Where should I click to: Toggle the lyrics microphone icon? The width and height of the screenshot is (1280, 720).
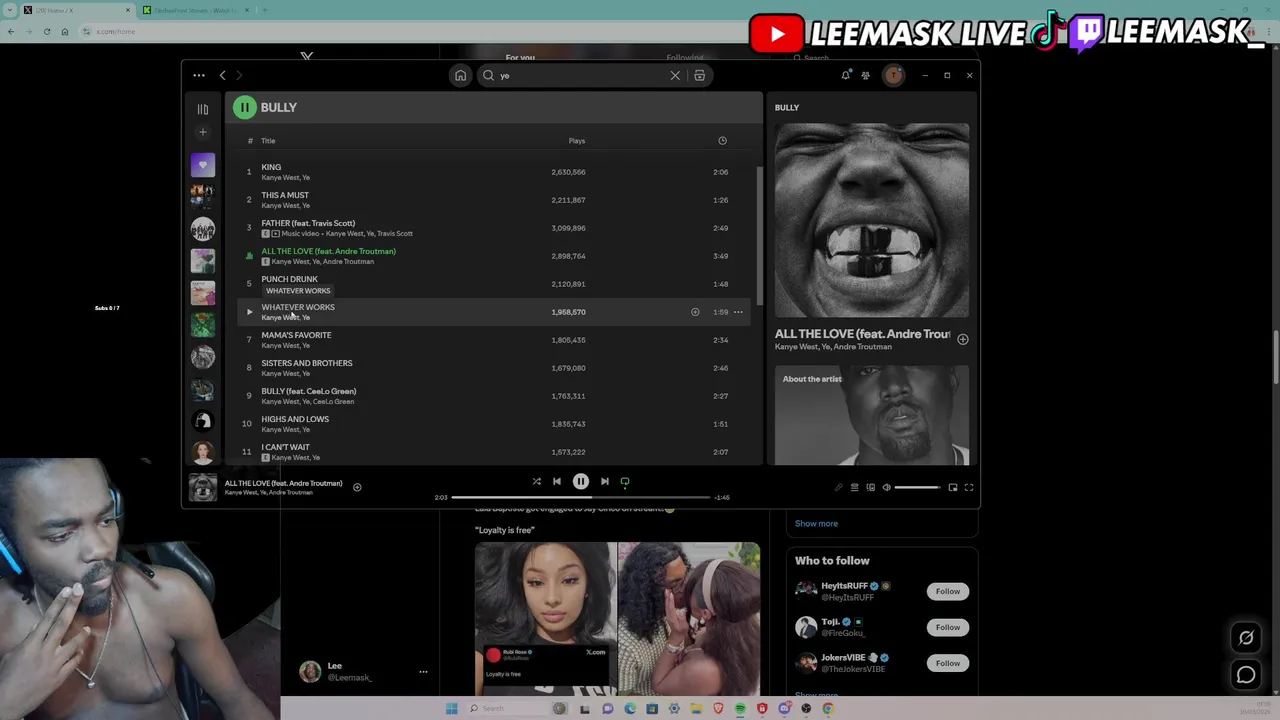point(838,488)
